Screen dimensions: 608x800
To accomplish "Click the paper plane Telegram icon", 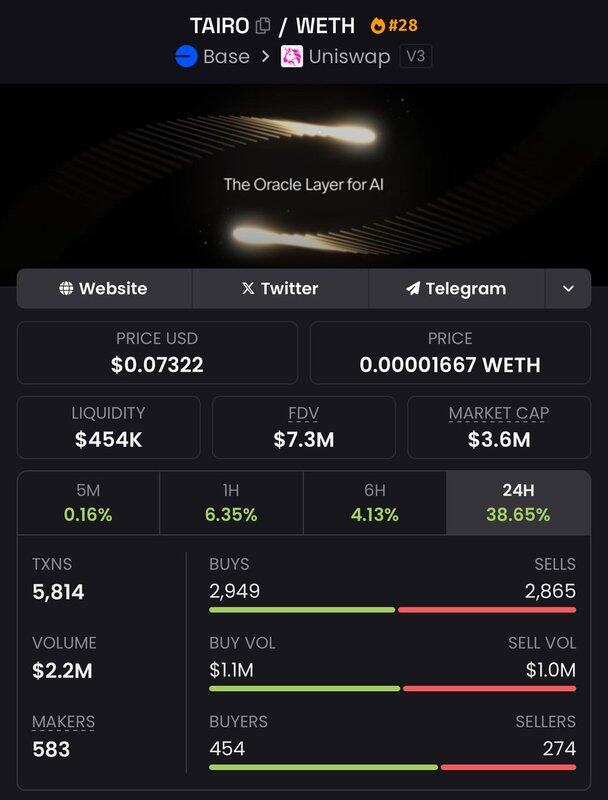I will 412,289.
